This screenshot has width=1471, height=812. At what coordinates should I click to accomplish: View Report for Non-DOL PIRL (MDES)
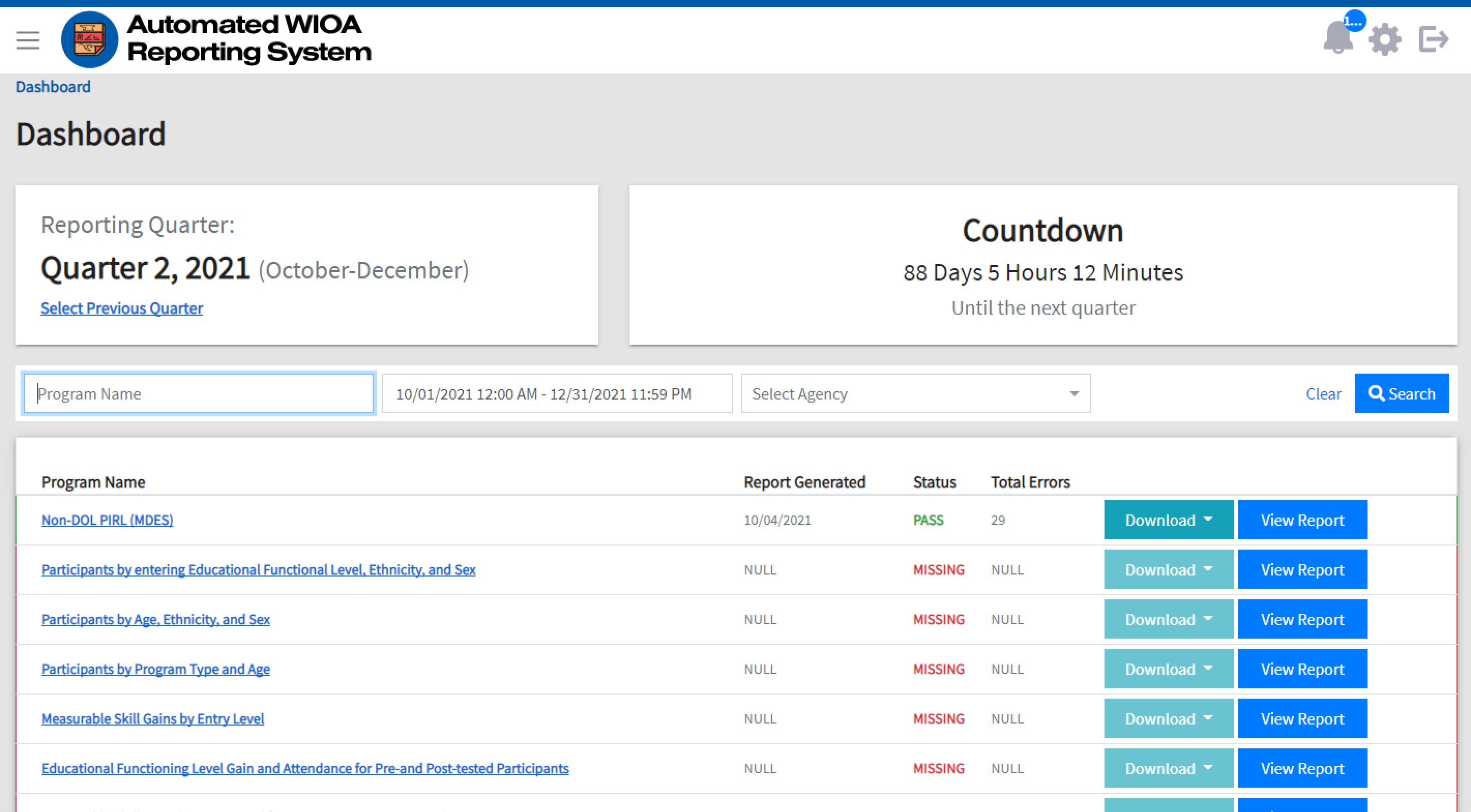point(1302,520)
